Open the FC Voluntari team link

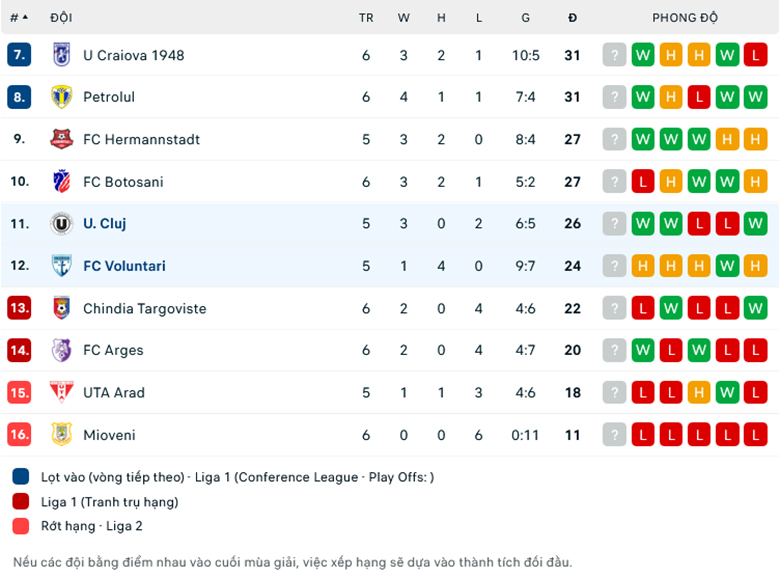click(124, 266)
